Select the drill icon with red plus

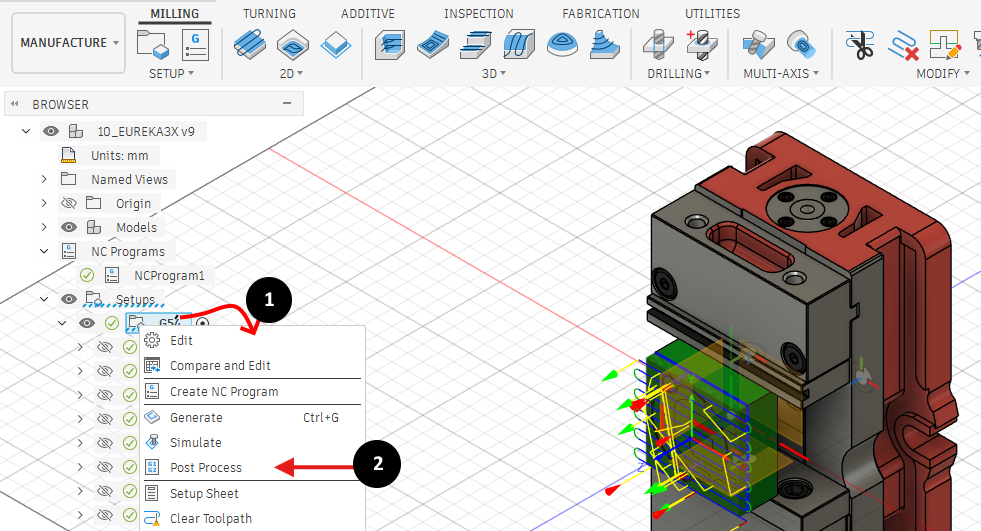click(701, 45)
